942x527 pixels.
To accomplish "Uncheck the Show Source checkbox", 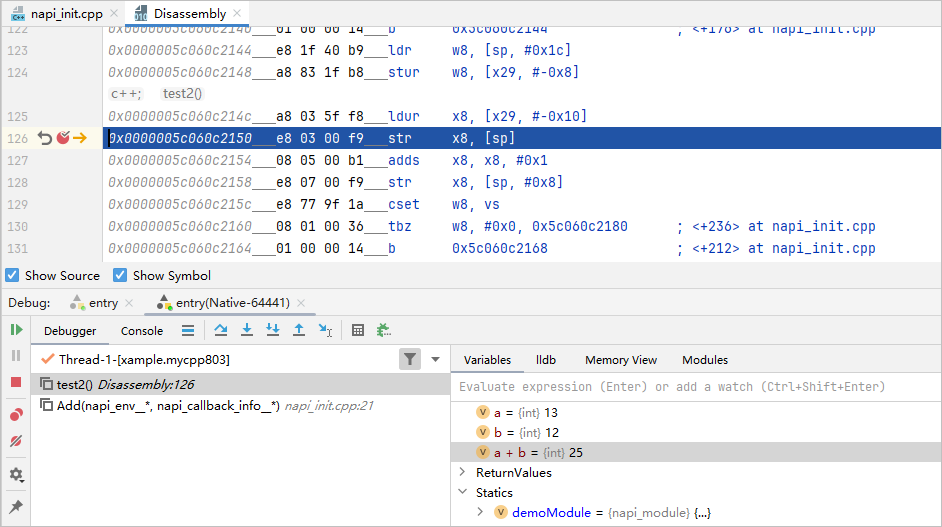I will click(13, 276).
